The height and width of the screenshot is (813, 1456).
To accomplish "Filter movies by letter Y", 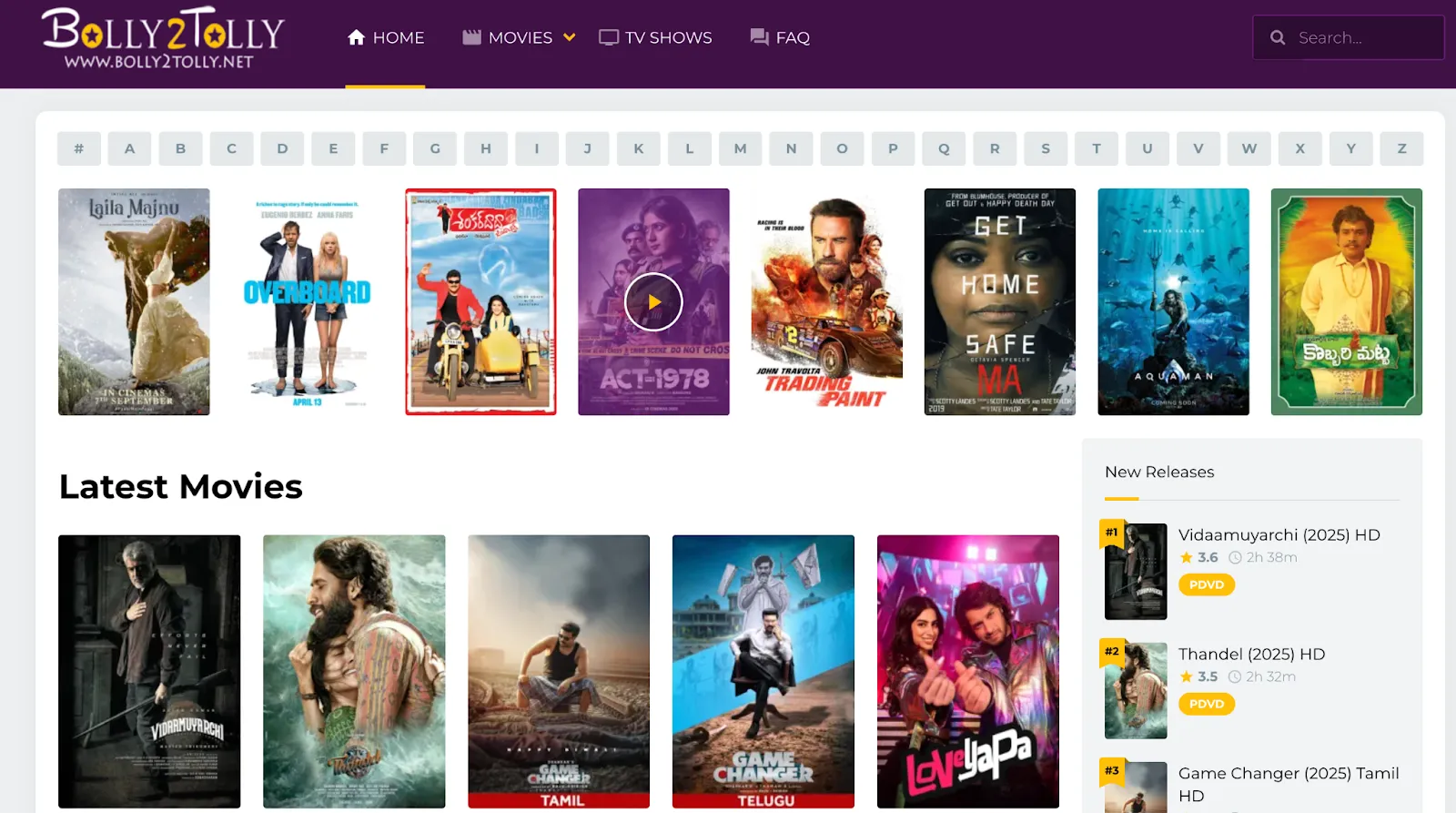I will (x=1351, y=148).
